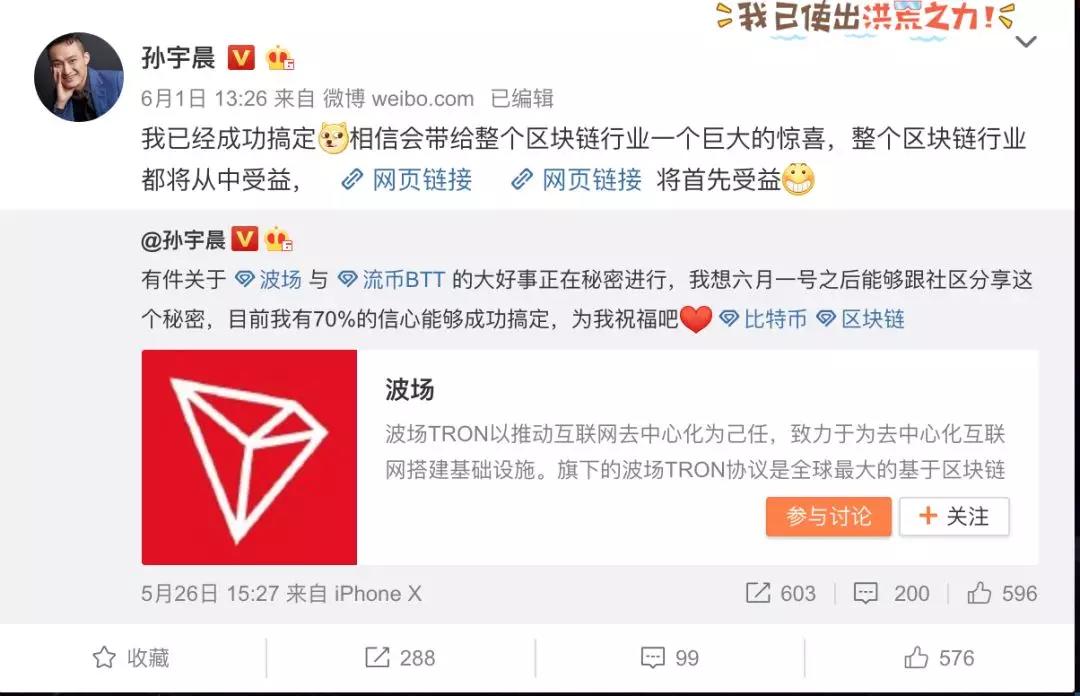Click the crown membership icon beside top username

pos(279,58)
